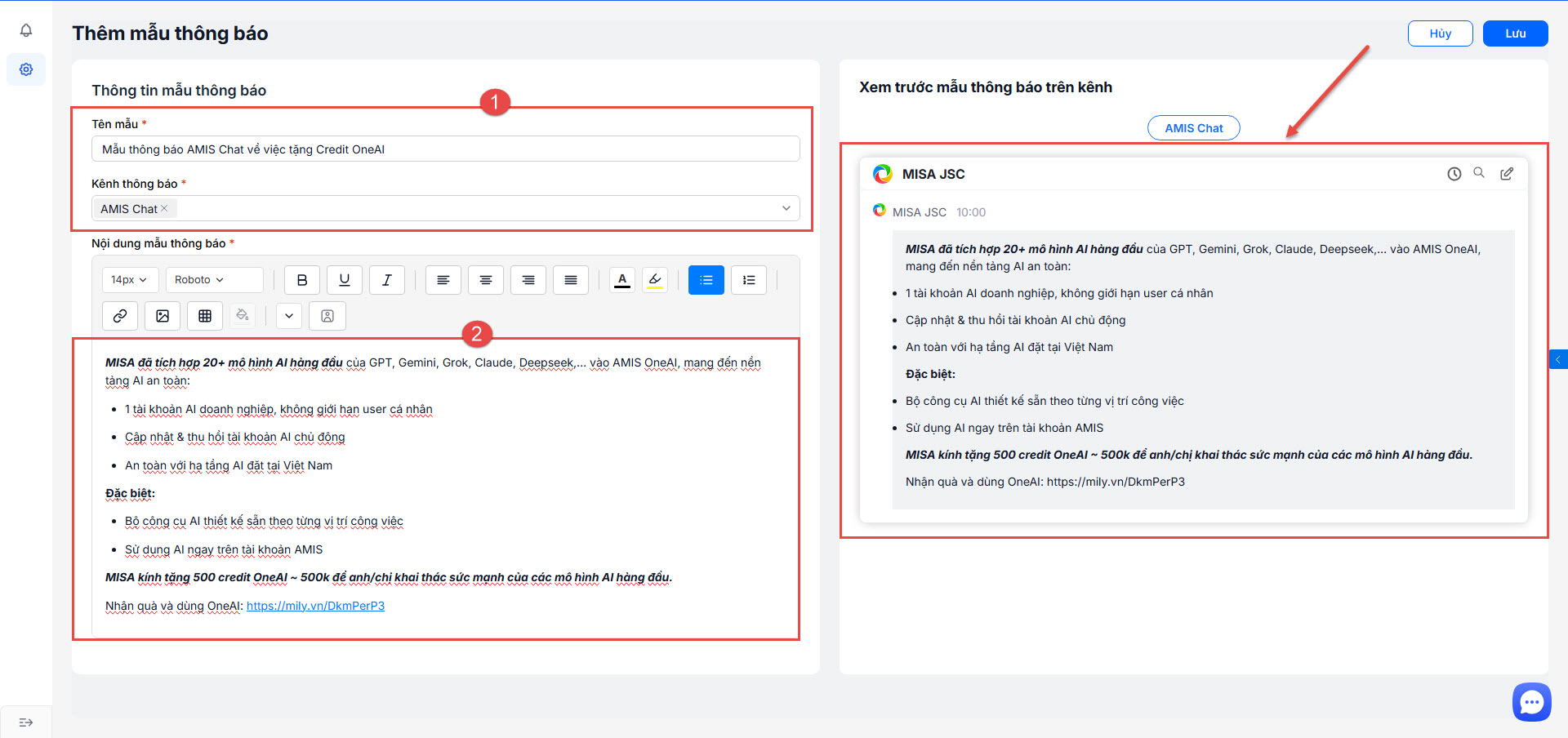Align text to the left
This screenshot has width=1568, height=738.
[443, 280]
